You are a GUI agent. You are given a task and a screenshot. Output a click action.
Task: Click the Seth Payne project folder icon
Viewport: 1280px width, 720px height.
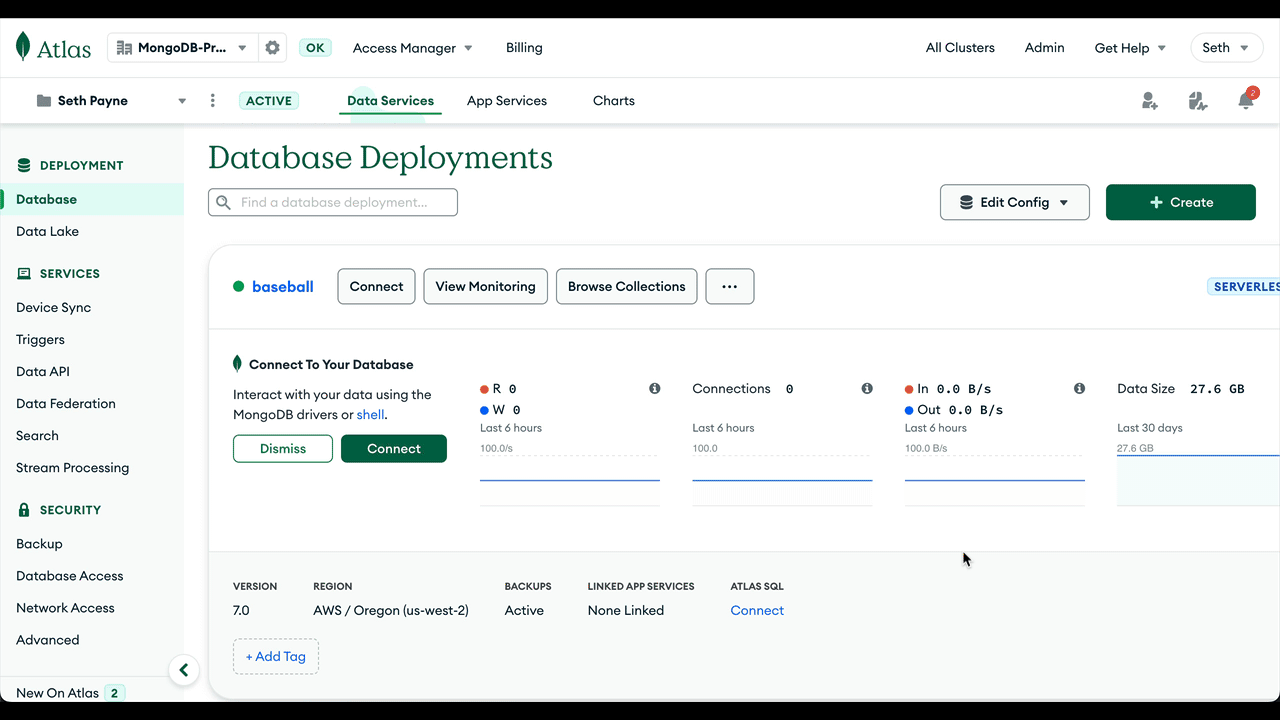[44, 101]
